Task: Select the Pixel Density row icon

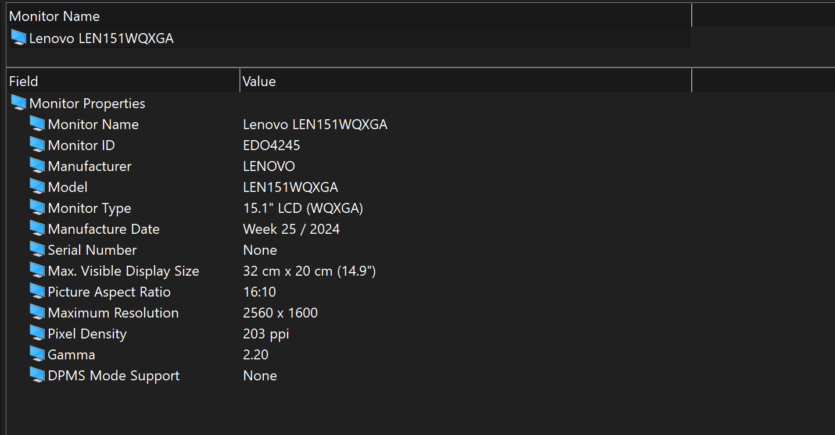Action: pos(37,333)
